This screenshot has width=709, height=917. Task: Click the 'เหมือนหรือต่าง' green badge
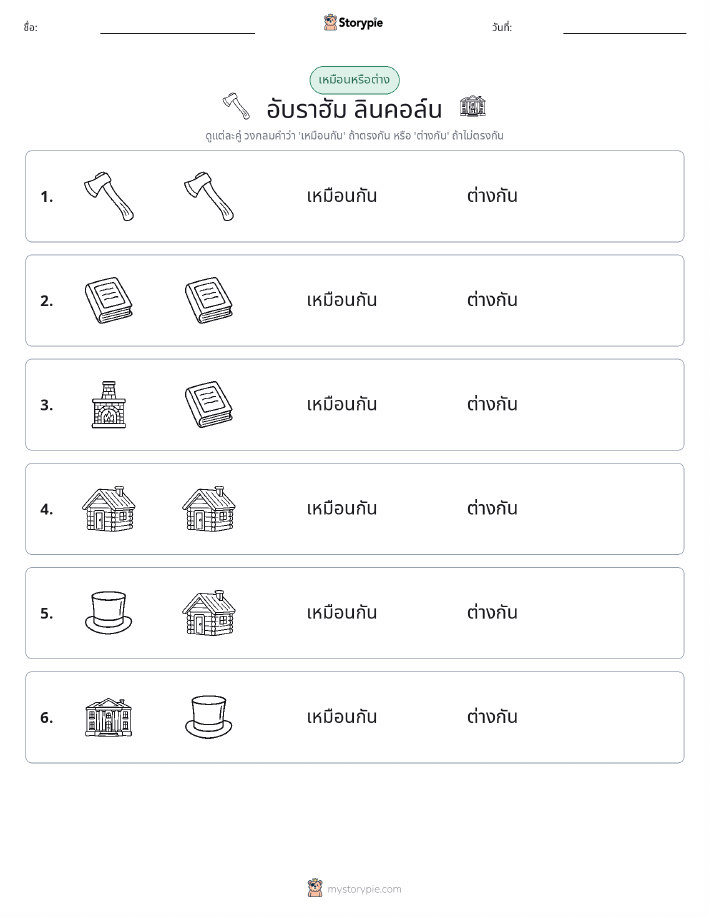tap(354, 80)
